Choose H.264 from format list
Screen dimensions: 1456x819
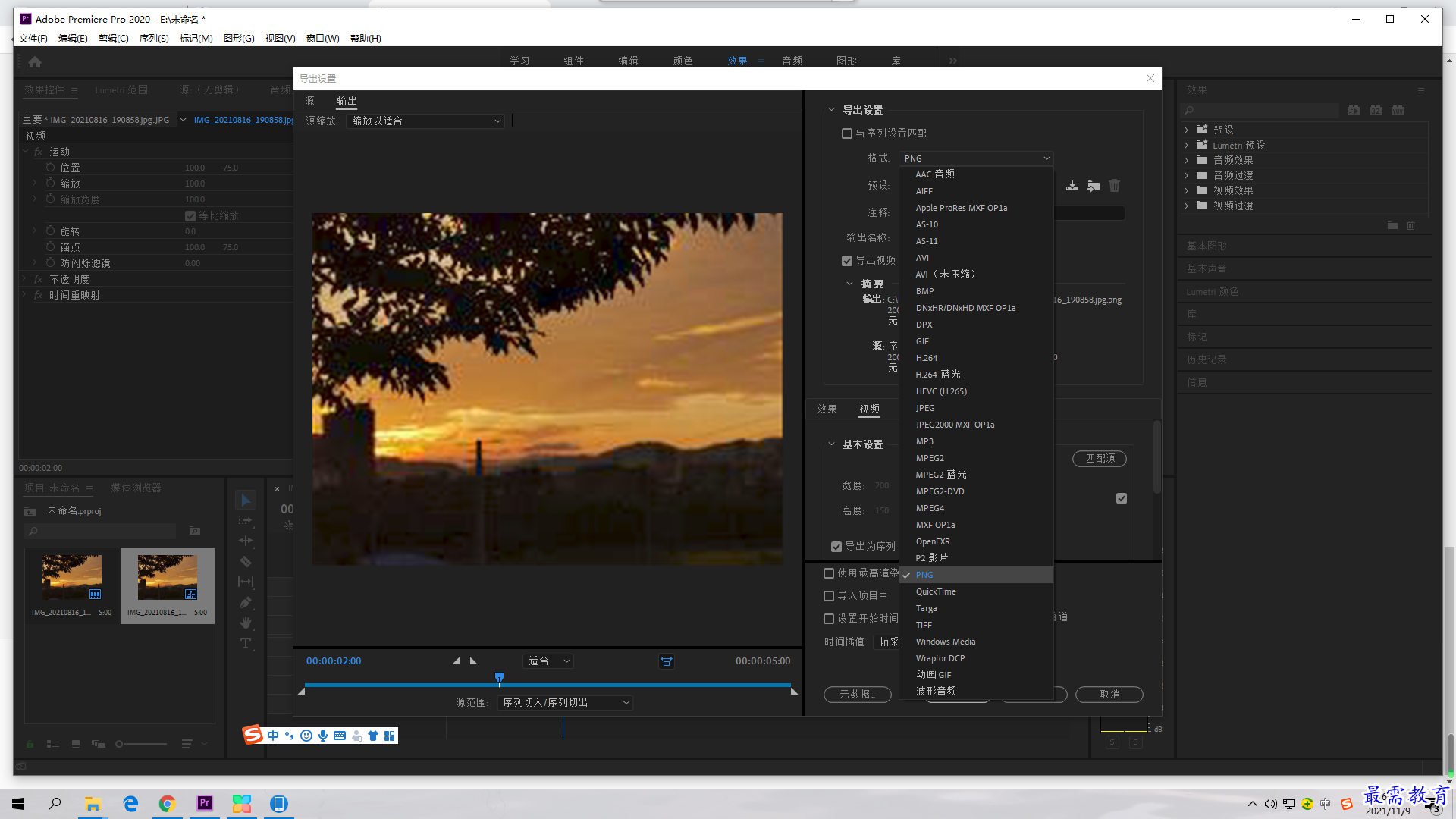pos(976,358)
